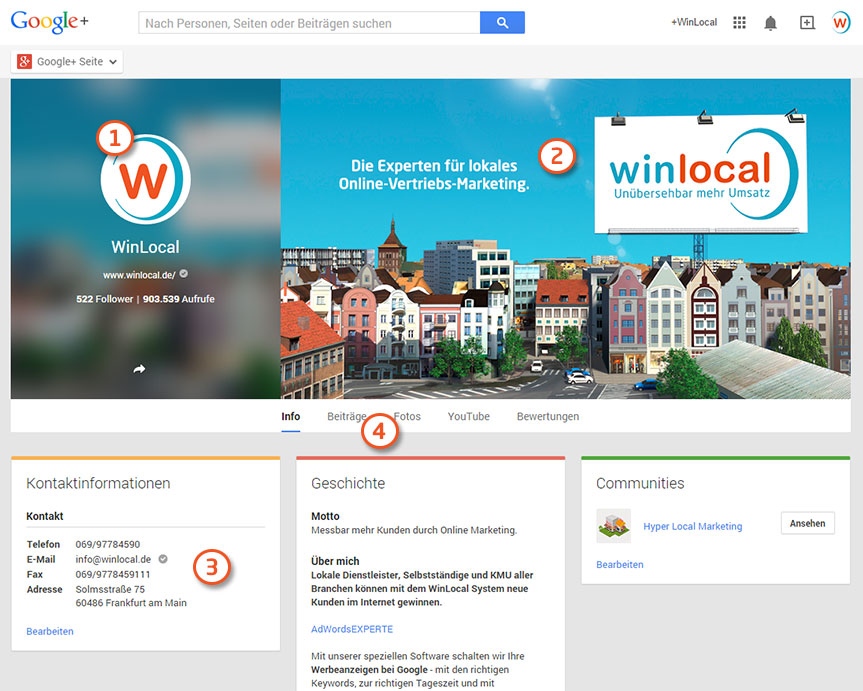Switch to the Beiträge tab
This screenshot has width=863, height=691.
click(347, 416)
